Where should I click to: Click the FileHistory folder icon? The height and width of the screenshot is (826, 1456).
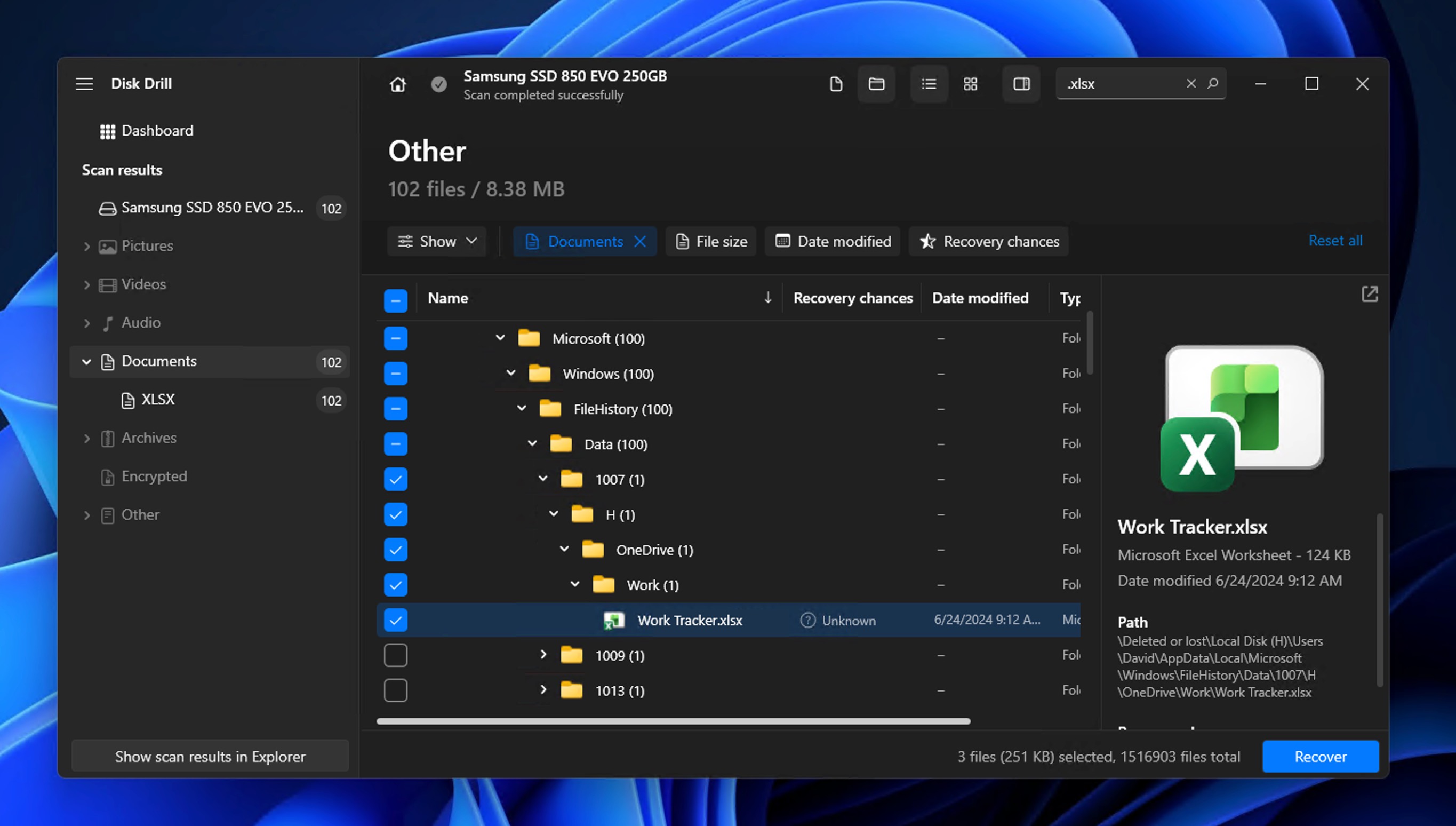pyautogui.click(x=550, y=408)
